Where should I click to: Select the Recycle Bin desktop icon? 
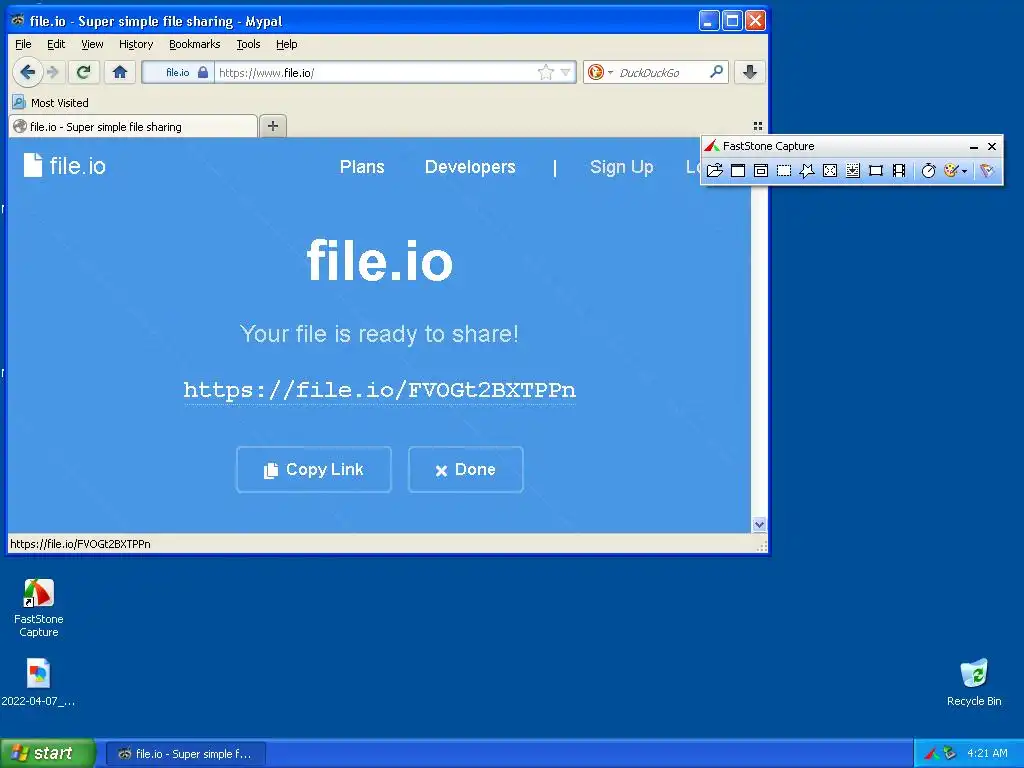pos(974,683)
